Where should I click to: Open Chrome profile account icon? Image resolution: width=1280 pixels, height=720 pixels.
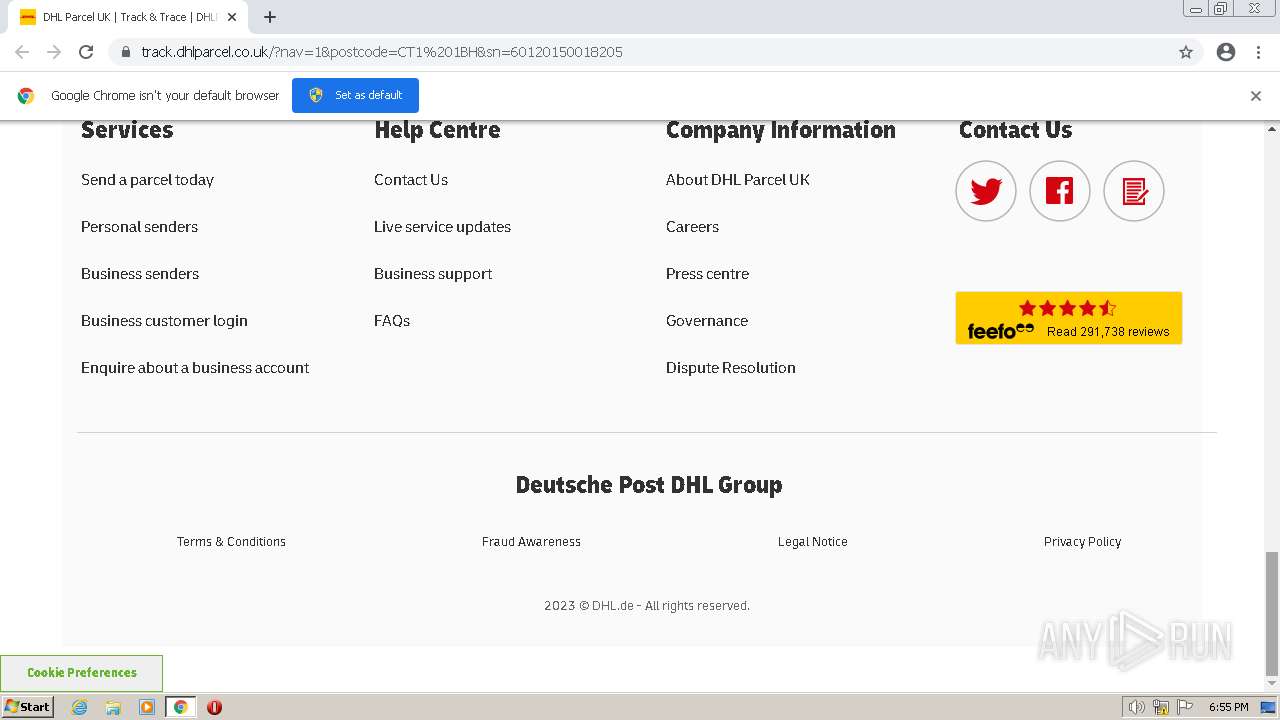click(x=1226, y=52)
